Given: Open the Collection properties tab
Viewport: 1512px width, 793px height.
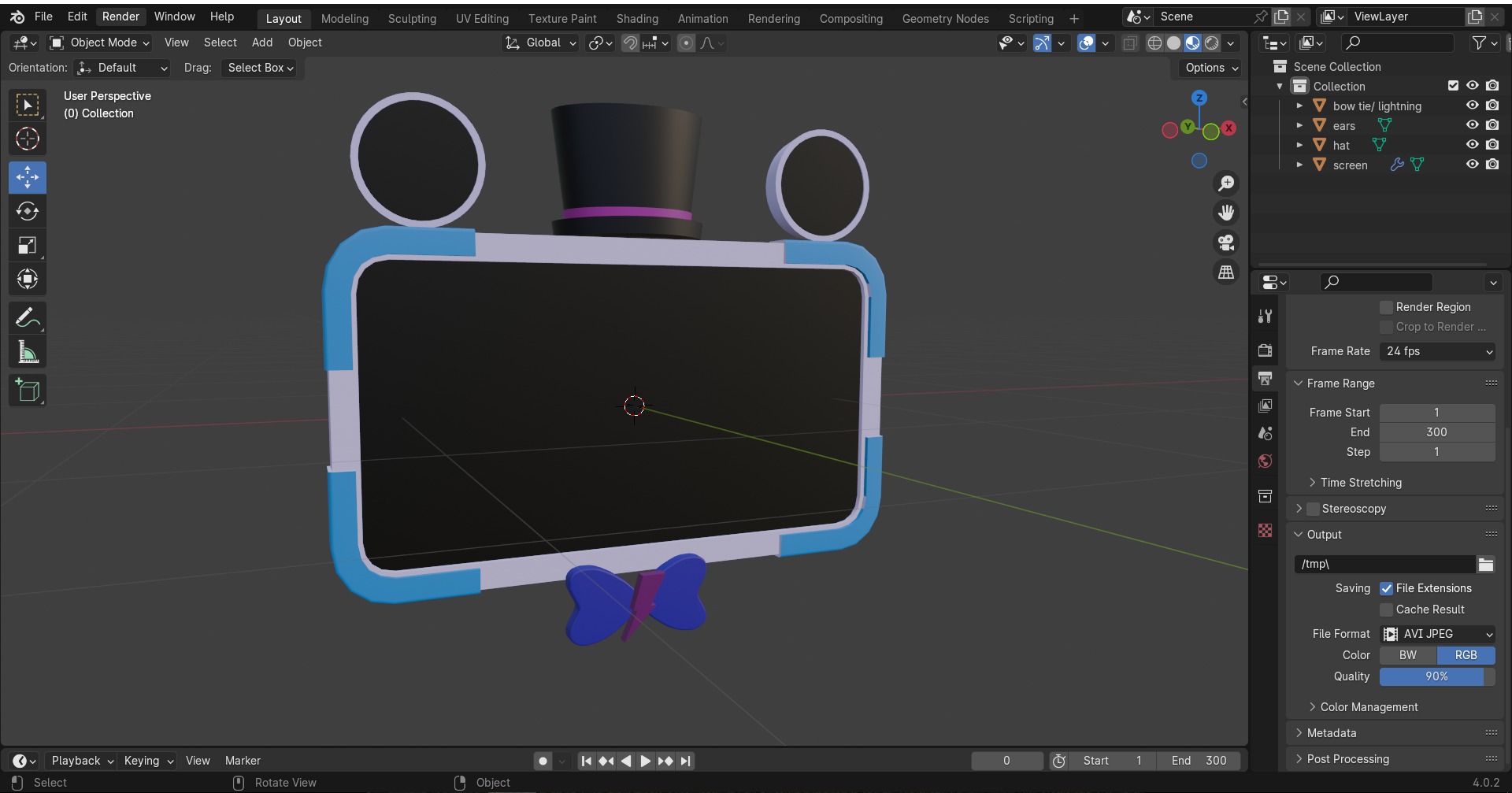Looking at the screenshot, I should point(1266,496).
